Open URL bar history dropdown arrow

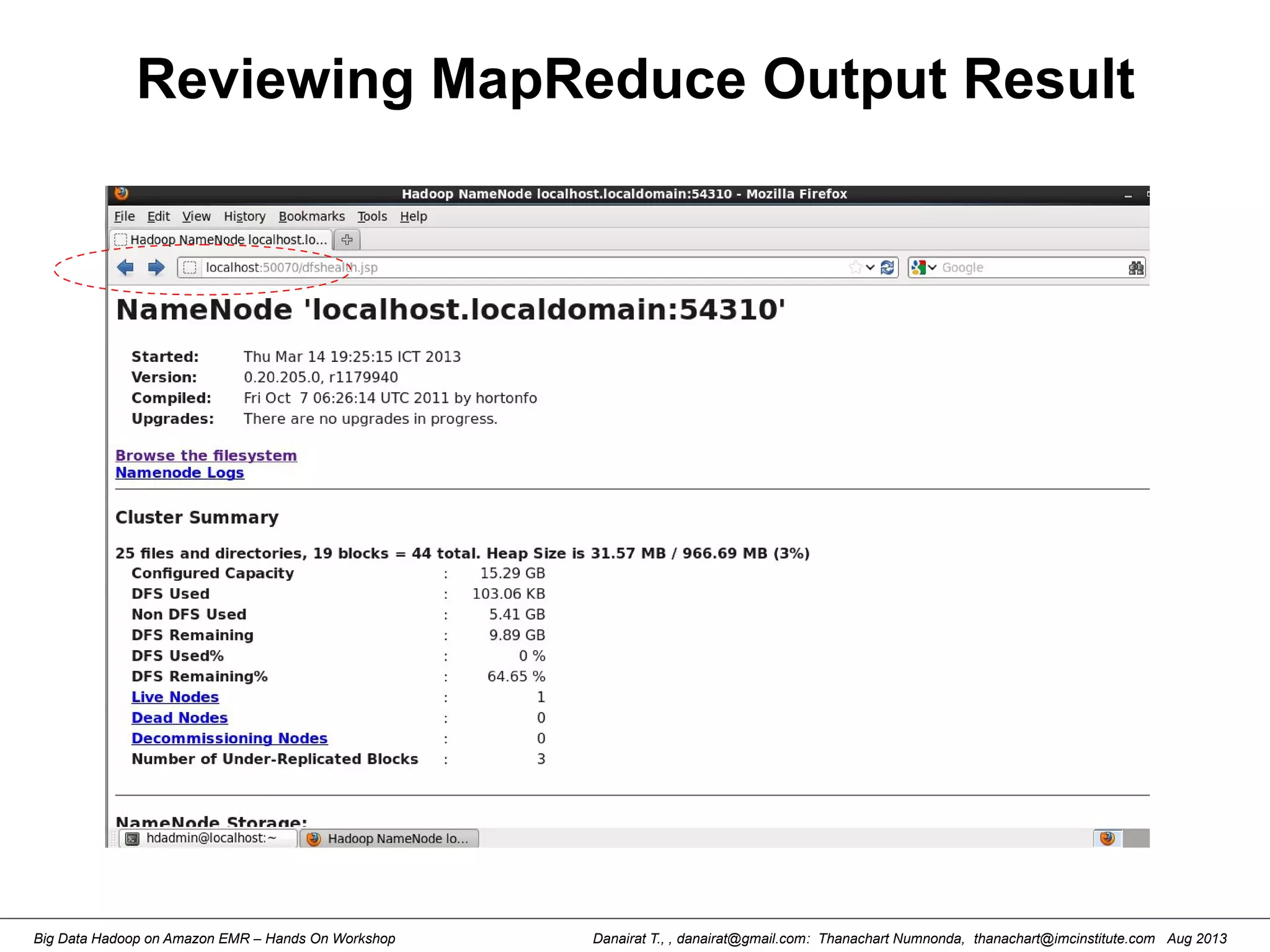[871, 268]
